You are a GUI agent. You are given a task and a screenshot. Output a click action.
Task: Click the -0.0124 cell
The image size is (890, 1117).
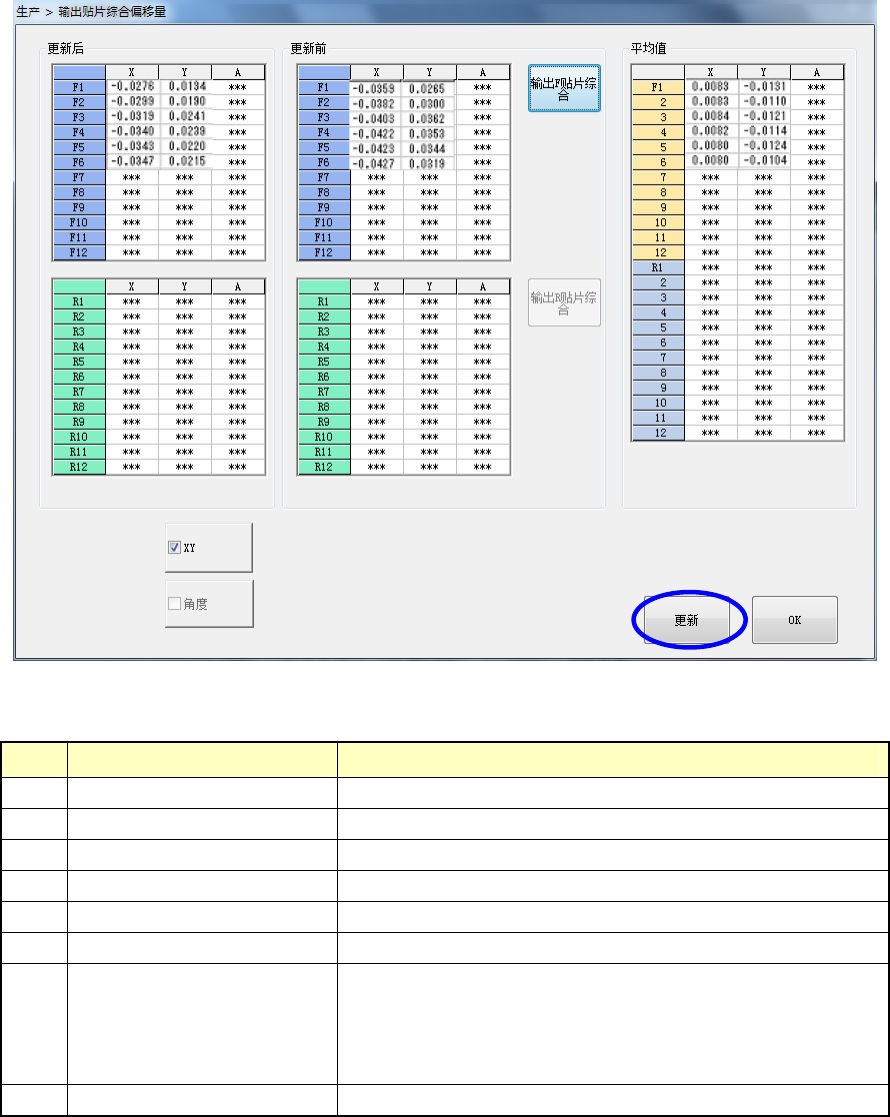pos(764,146)
